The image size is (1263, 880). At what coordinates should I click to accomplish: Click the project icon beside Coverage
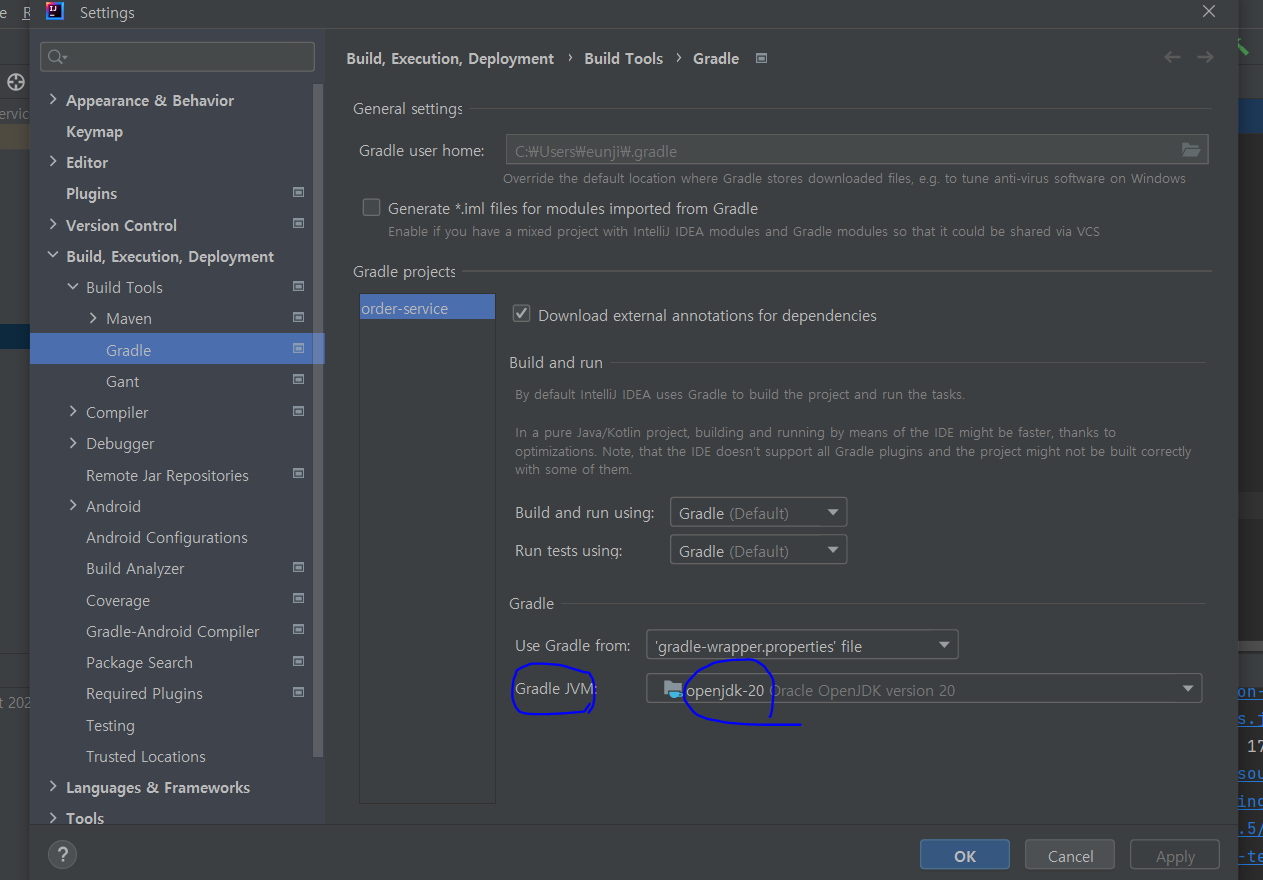[298, 599]
